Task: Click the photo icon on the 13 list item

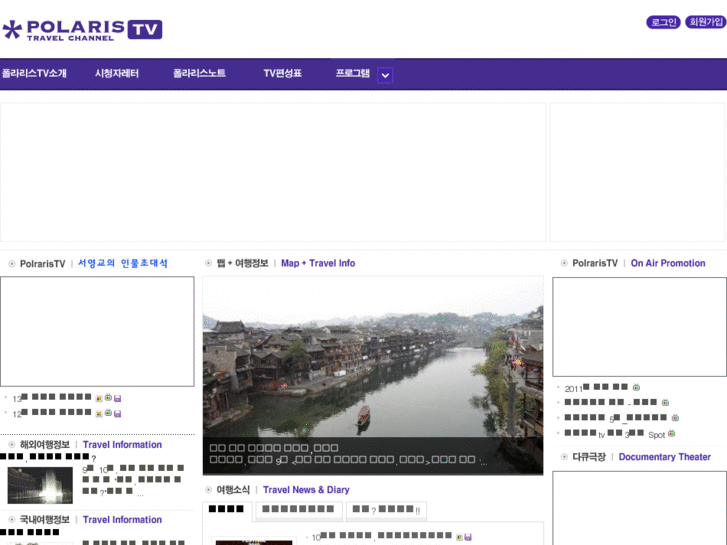Action: [x=99, y=398]
